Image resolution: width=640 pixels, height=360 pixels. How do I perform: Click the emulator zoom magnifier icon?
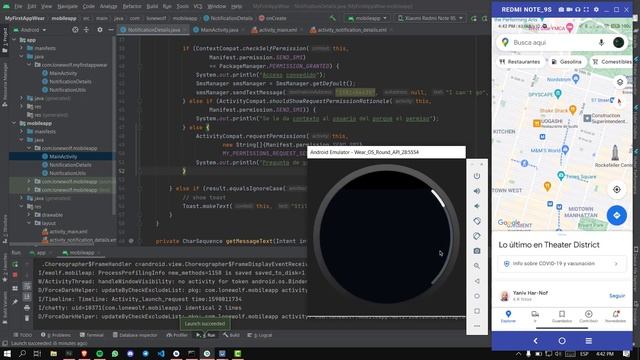pos(477,266)
